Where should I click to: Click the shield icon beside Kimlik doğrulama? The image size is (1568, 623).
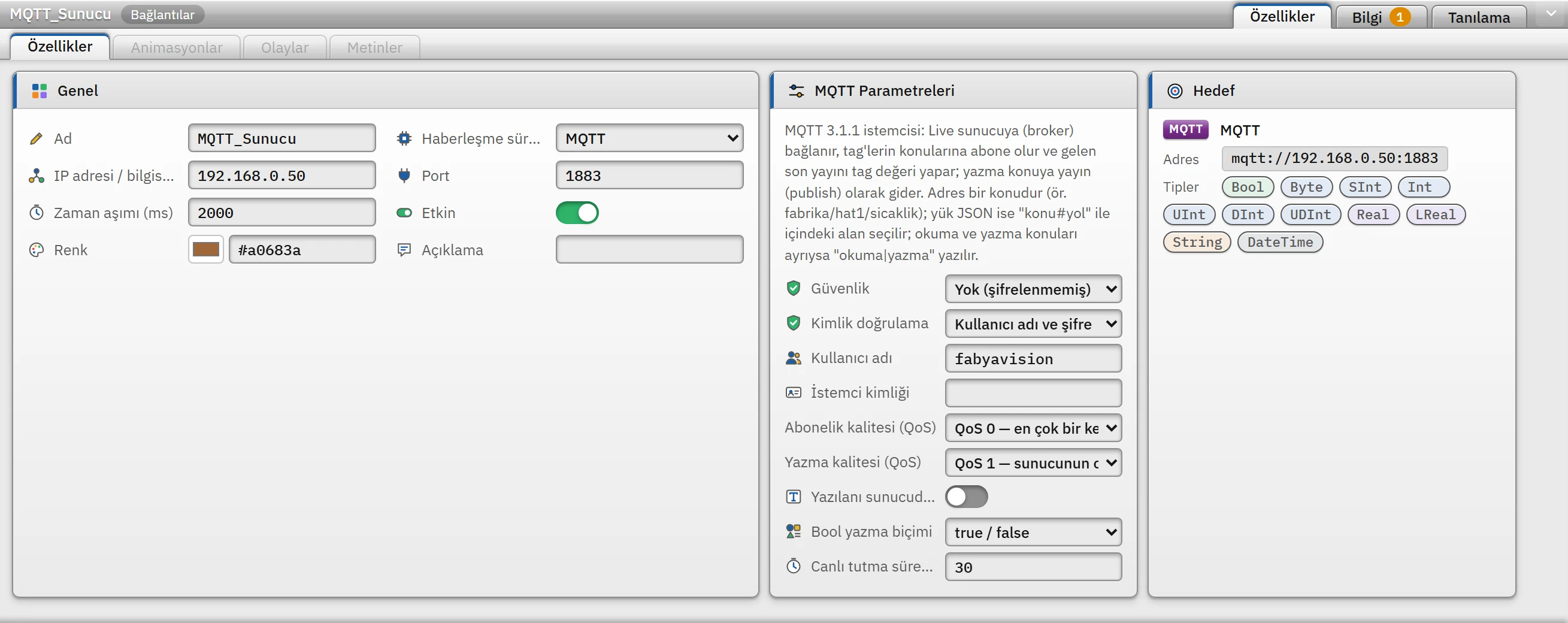coord(793,323)
